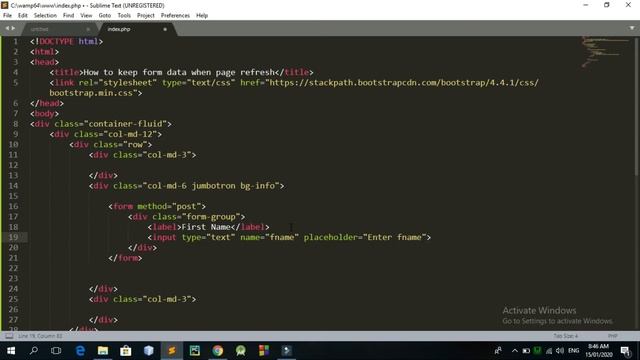640x360 pixels.
Task: Open the Help menu
Action: click(x=202, y=16)
